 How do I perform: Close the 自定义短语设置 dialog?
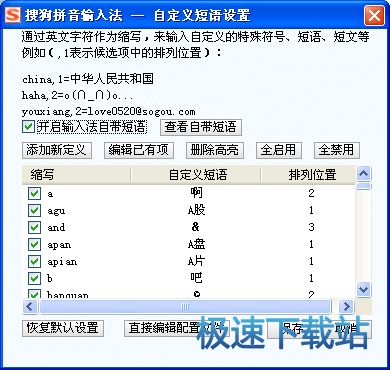(374, 16)
